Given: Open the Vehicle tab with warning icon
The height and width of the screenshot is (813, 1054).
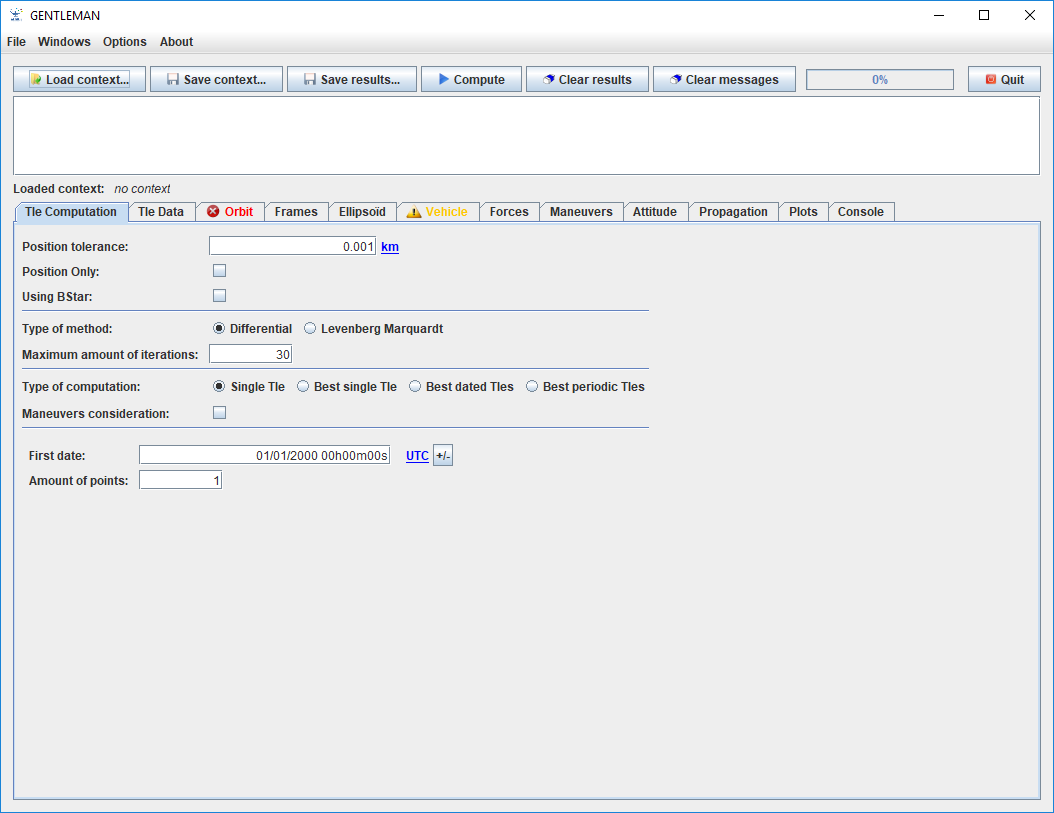Looking at the screenshot, I should [x=437, y=212].
